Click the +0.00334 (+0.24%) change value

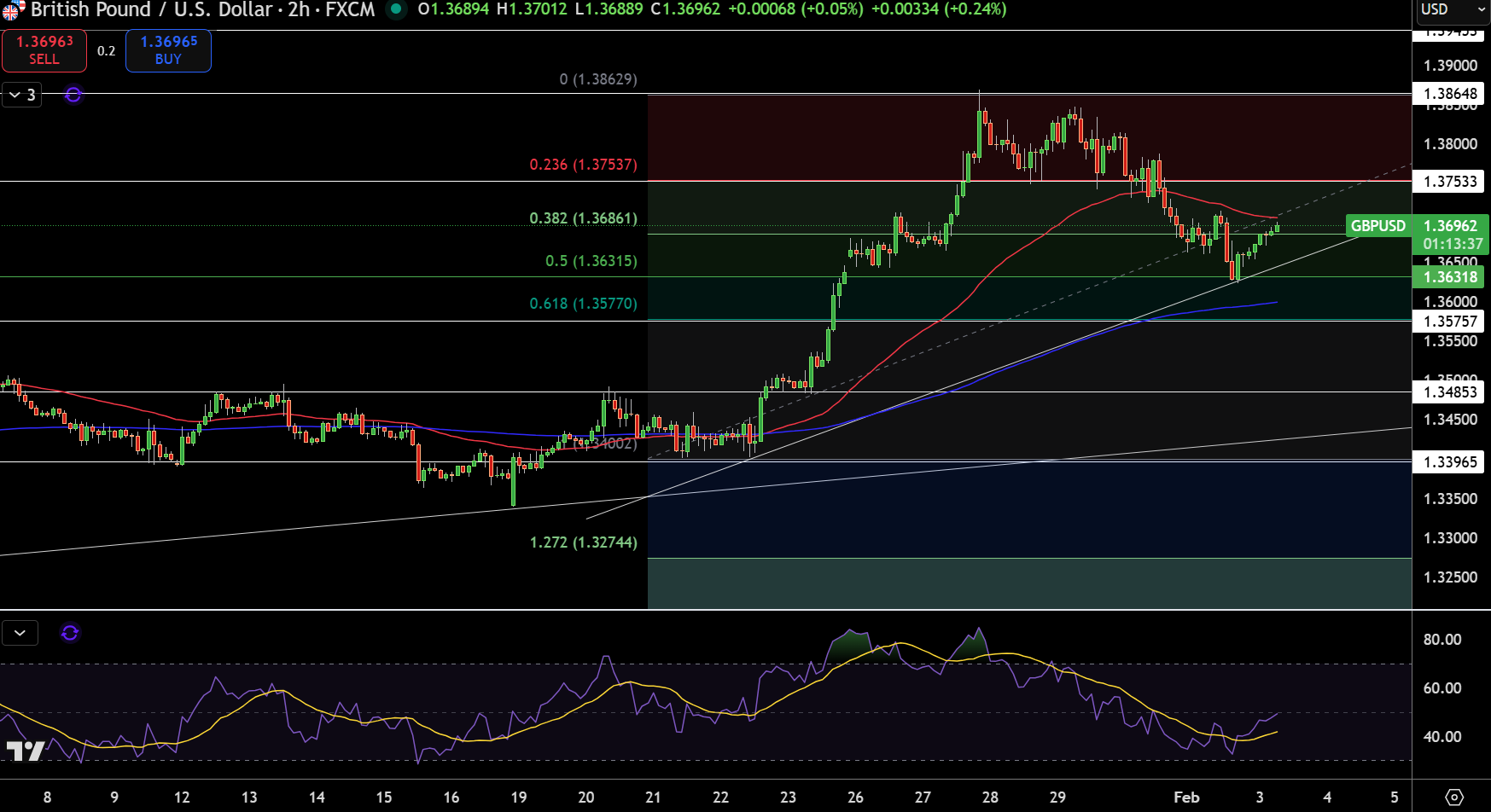(939, 9)
